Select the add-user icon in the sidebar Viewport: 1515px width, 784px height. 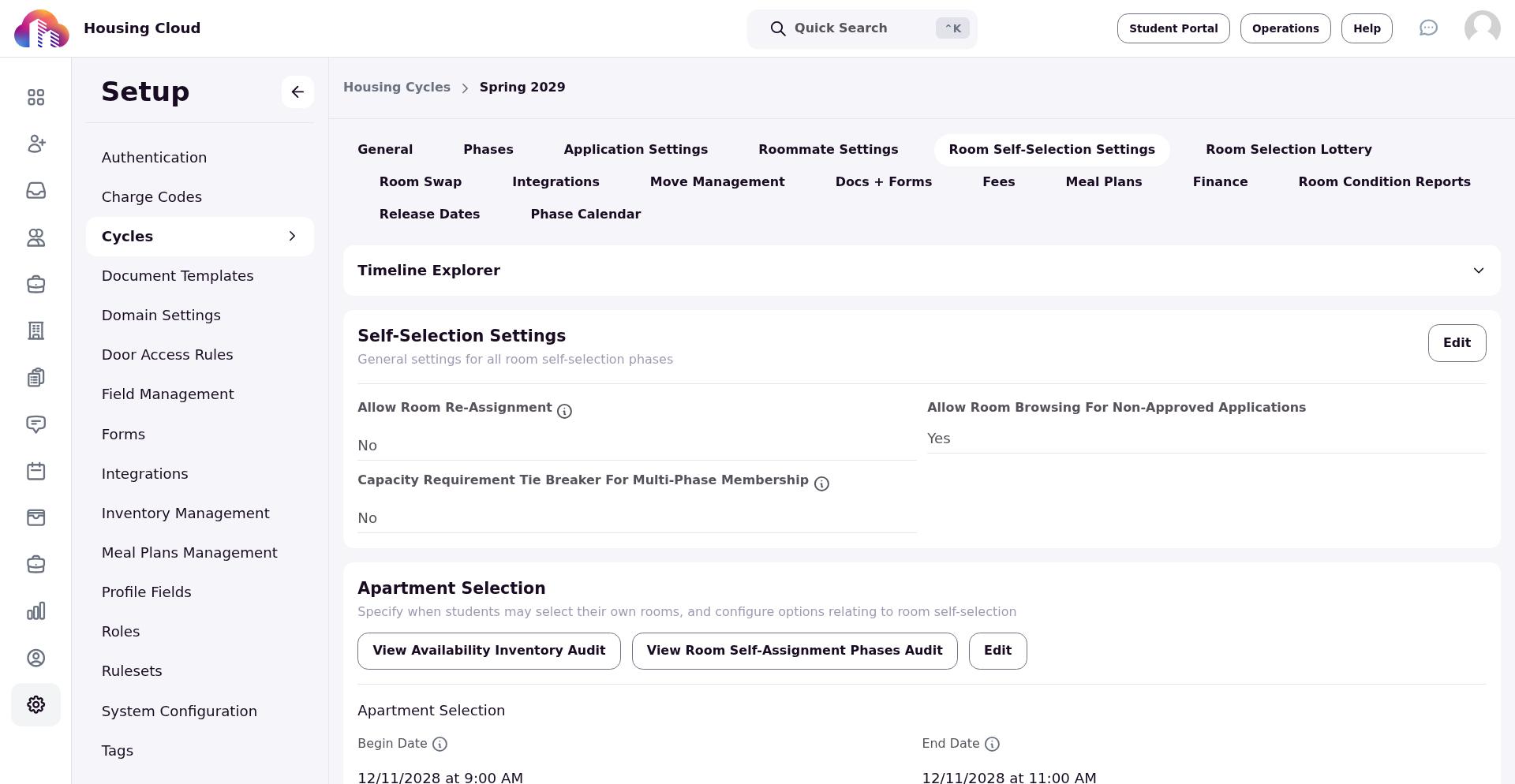click(36, 144)
